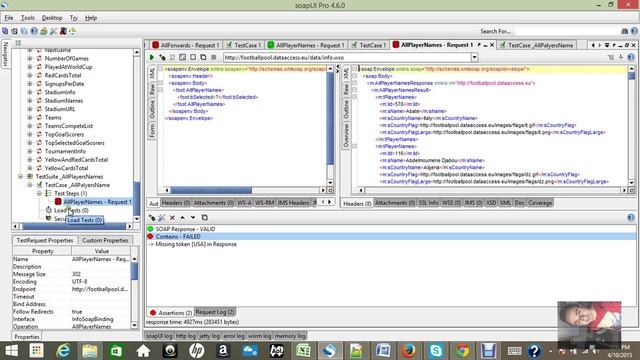Open soapUI help icon in main toolbar
This screenshot has height=360, width=640.
(34, 31)
